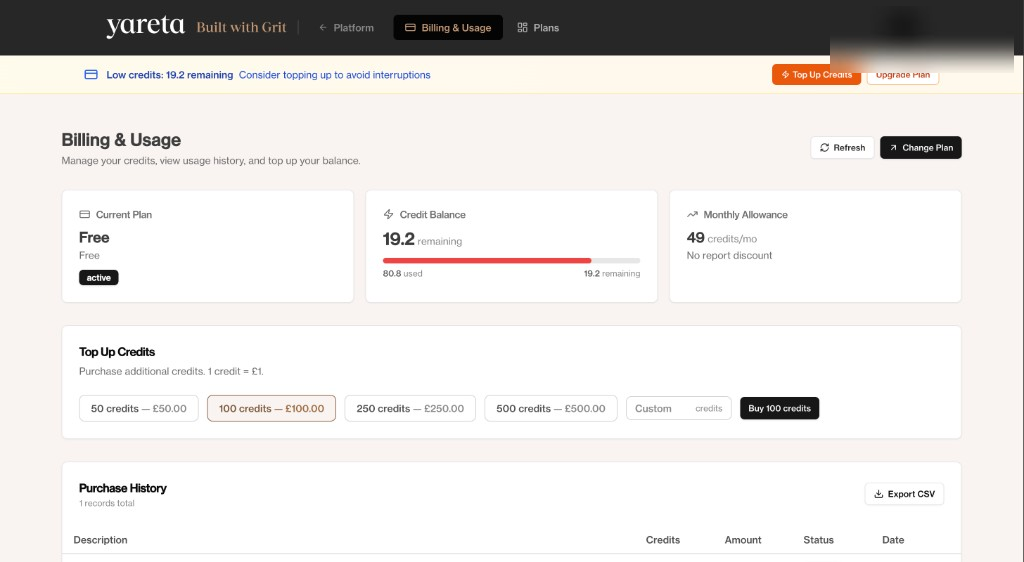Image resolution: width=1024 pixels, height=562 pixels.
Task: Click the Buy 100 credits button
Action: click(779, 409)
